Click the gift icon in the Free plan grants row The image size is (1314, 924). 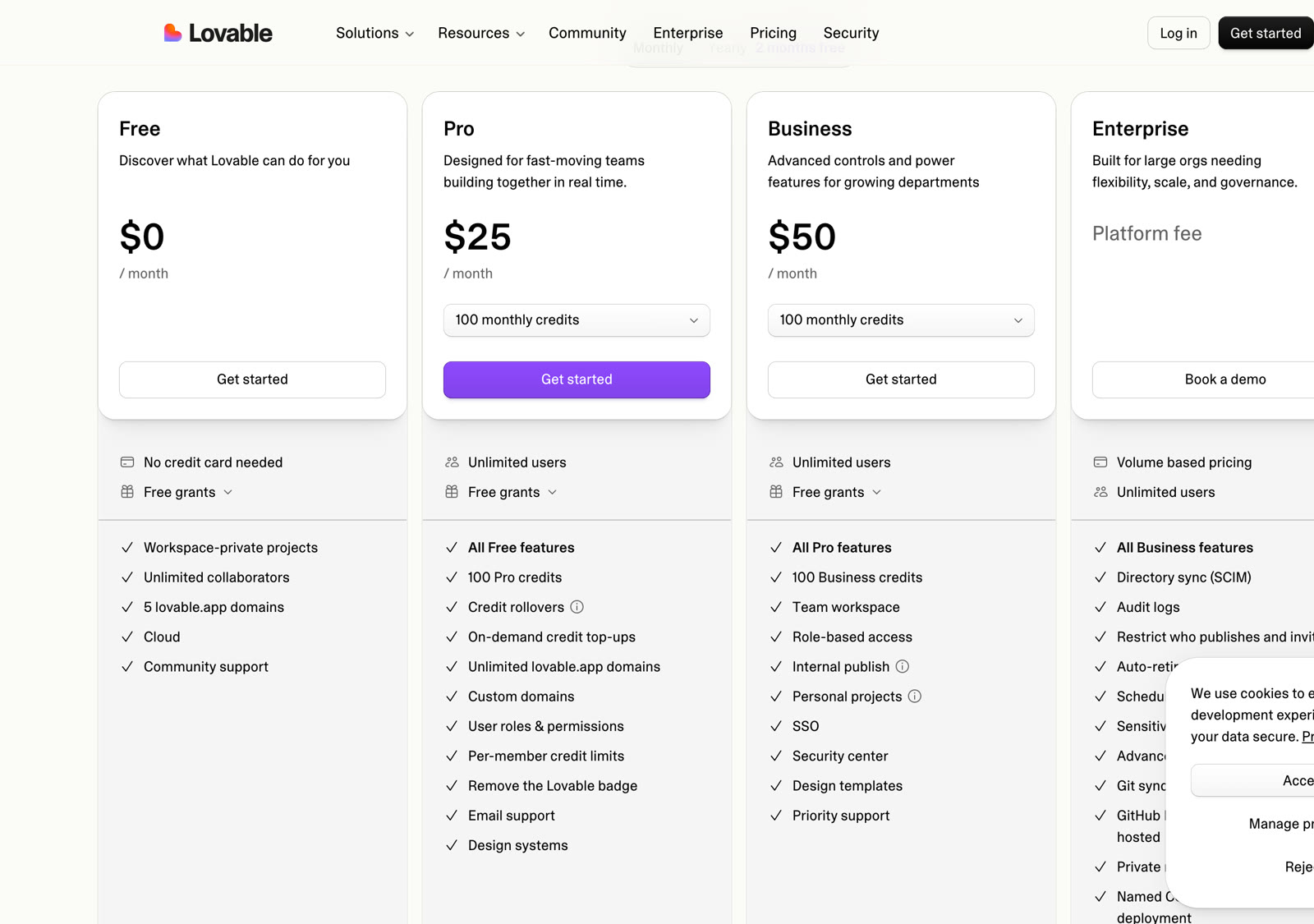pos(127,492)
